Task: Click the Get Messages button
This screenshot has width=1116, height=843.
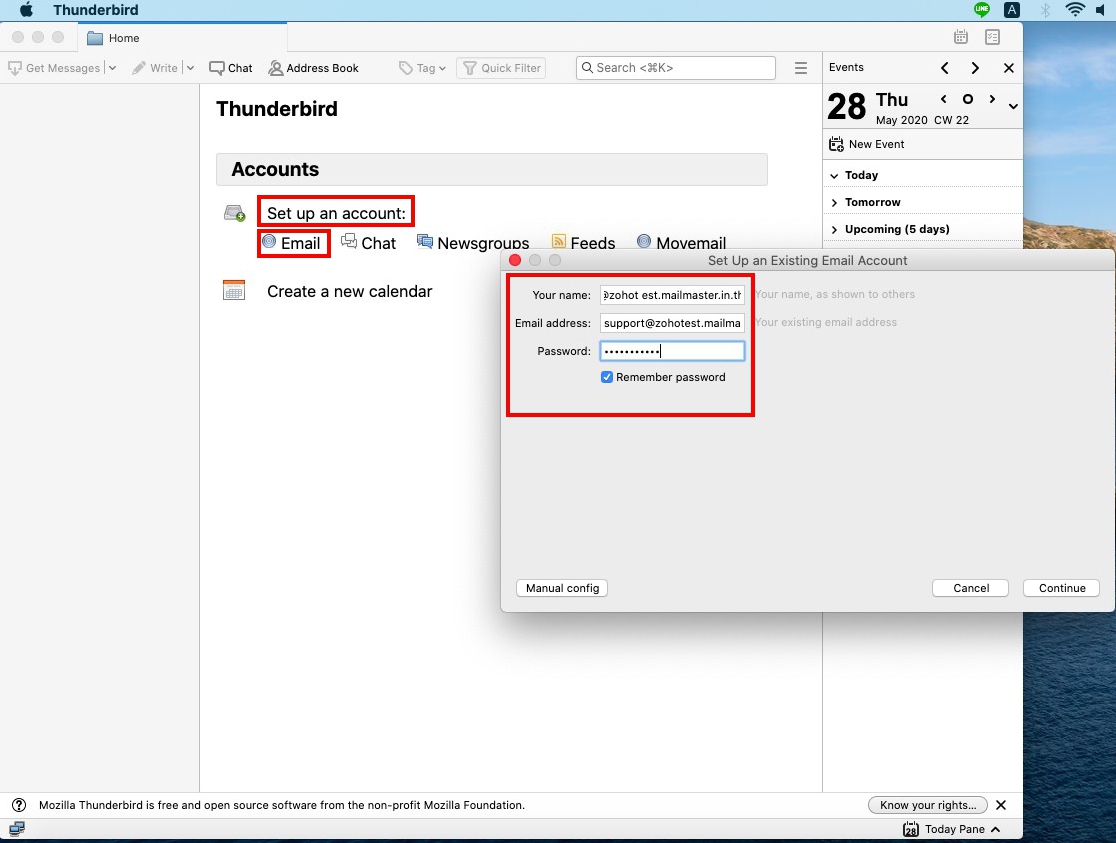Action: coord(54,68)
